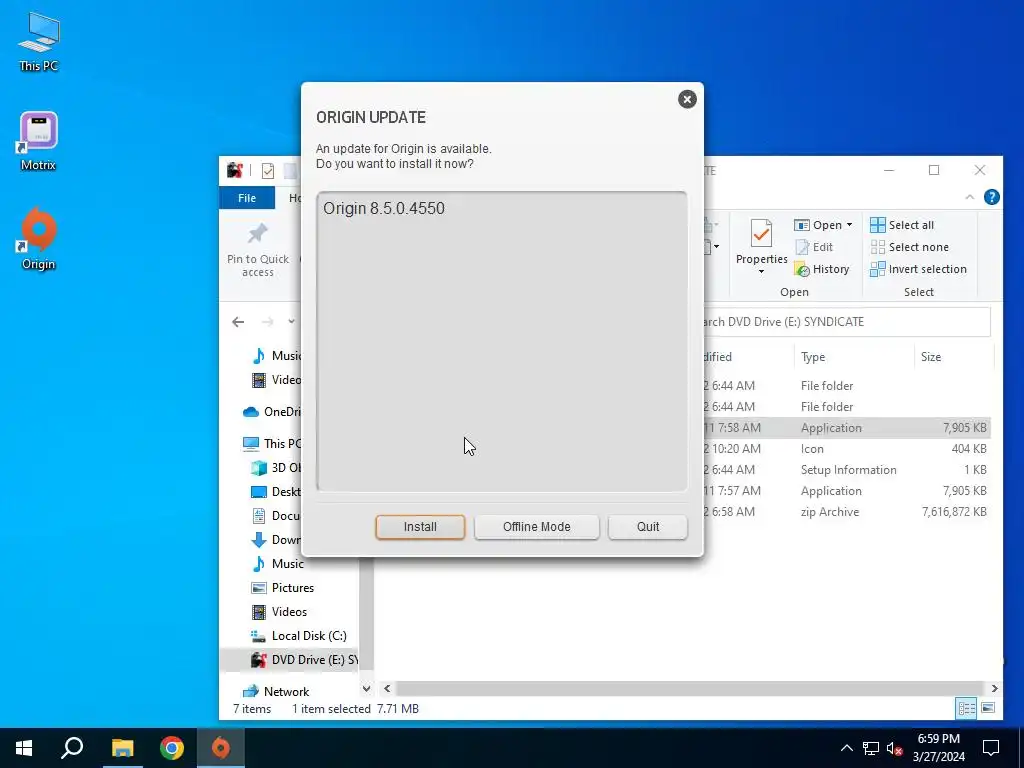Quit the Origin update dialog
Image resolution: width=1024 pixels, height=768 pixels.
647,527
